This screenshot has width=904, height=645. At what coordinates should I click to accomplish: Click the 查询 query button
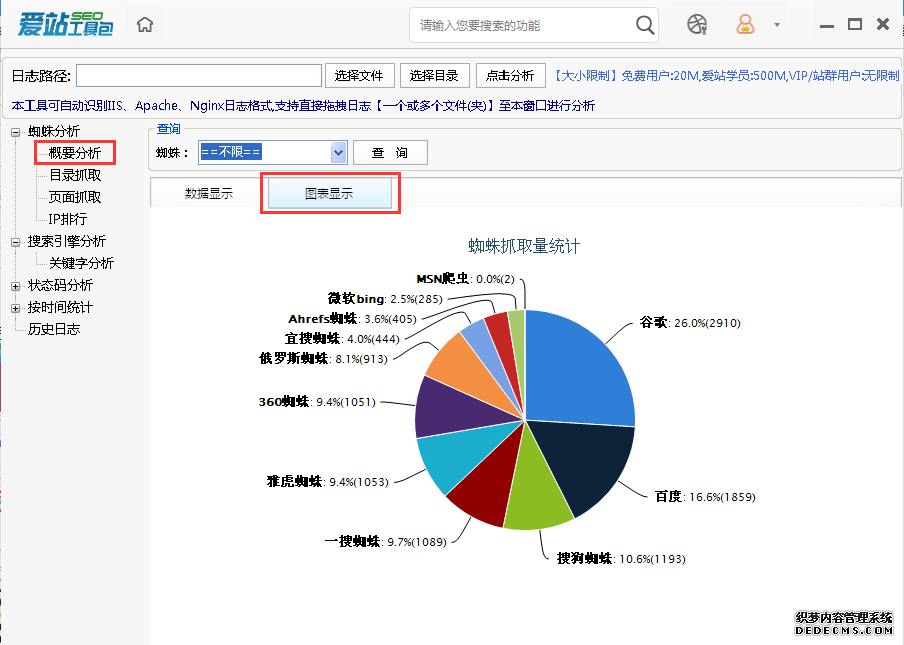click(x=390, y=152)
